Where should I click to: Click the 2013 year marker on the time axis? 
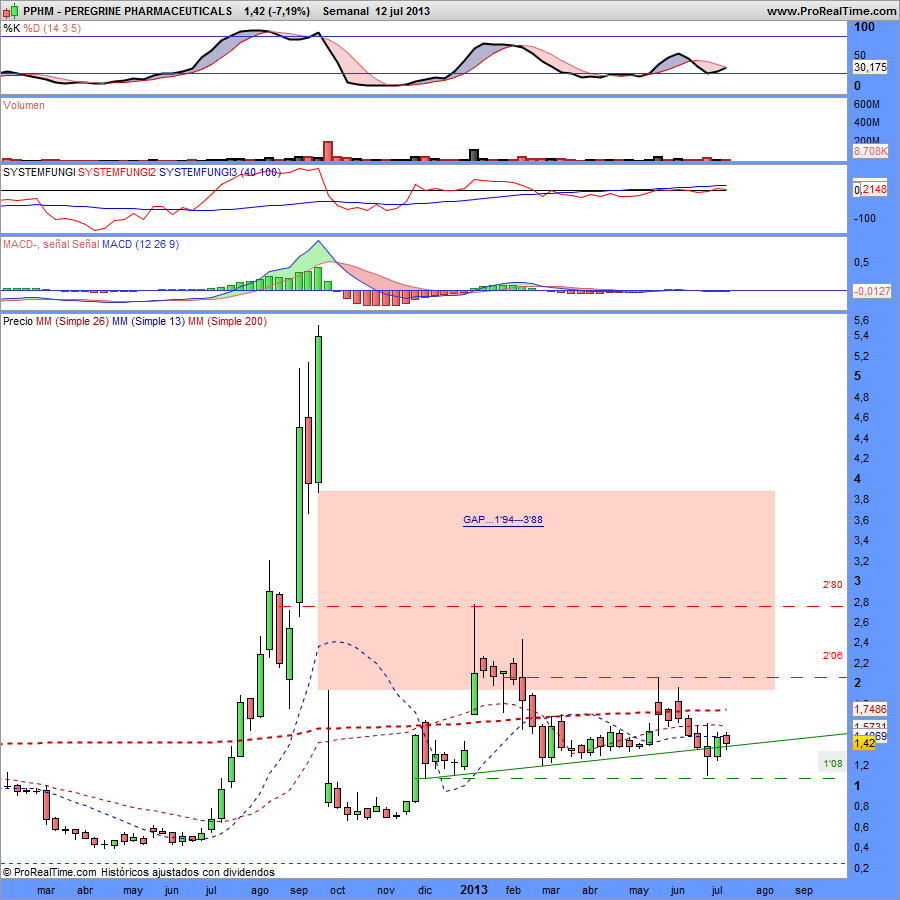pos(474,890)
